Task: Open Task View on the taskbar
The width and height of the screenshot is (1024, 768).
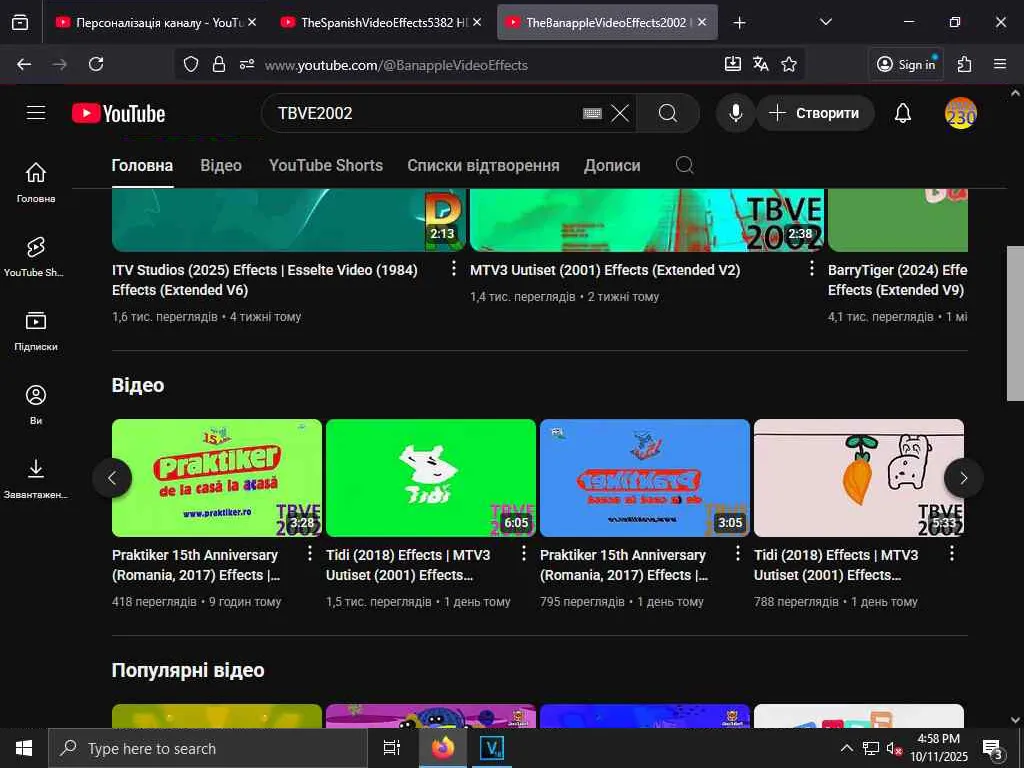Action: pos(391,748)
